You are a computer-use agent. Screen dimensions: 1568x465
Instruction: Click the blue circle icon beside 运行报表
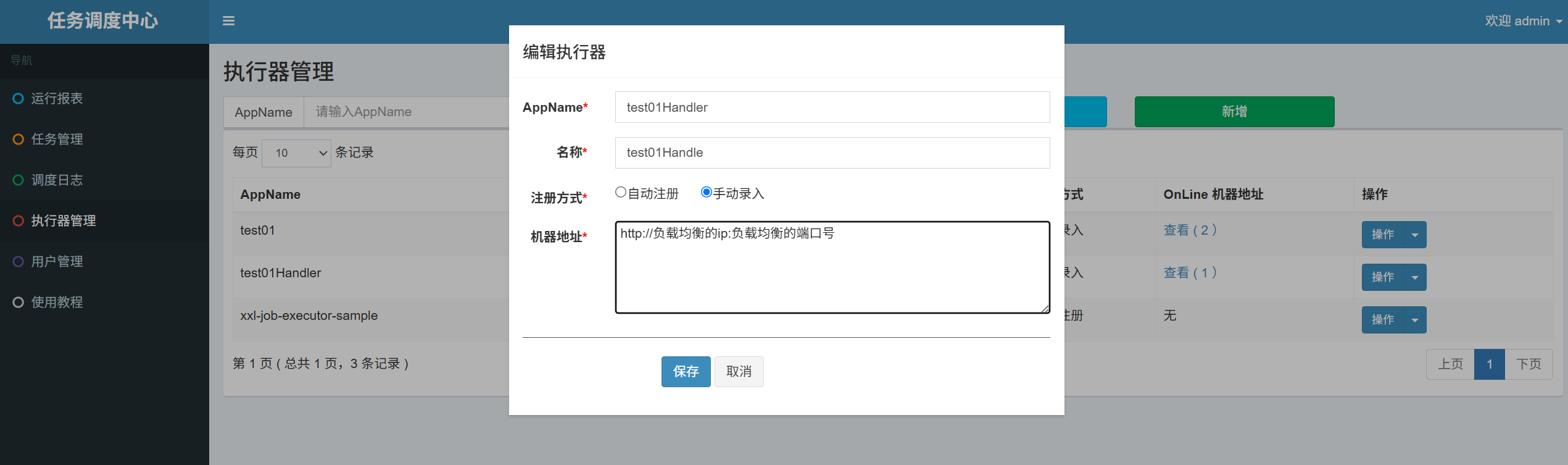tap(19, 99)
